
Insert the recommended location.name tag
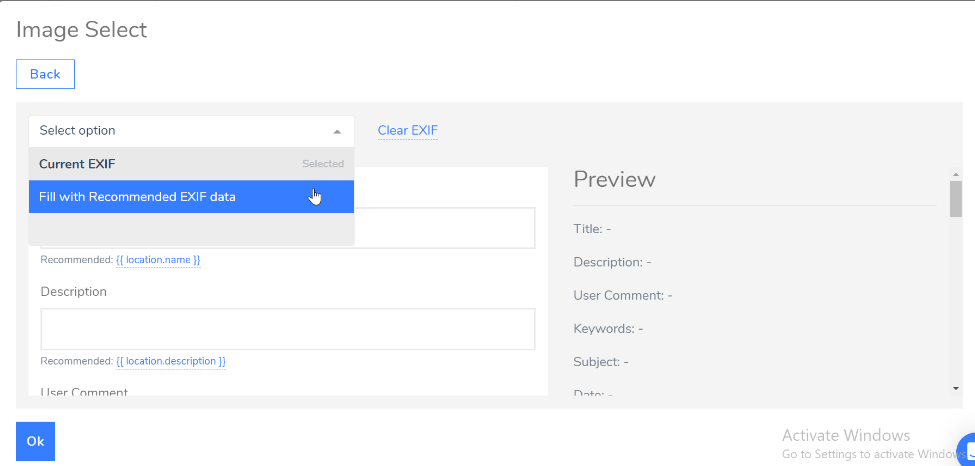point(158,260)
